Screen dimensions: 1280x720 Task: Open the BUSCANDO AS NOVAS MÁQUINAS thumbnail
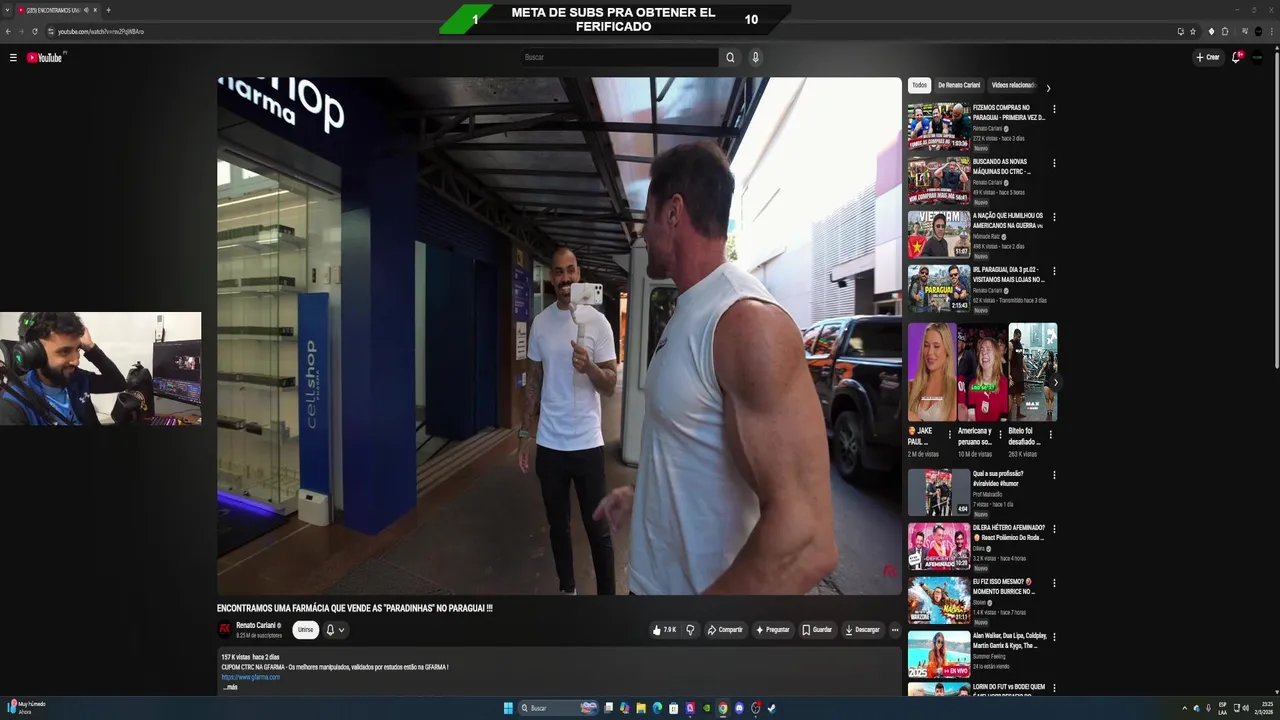(939, 180)
